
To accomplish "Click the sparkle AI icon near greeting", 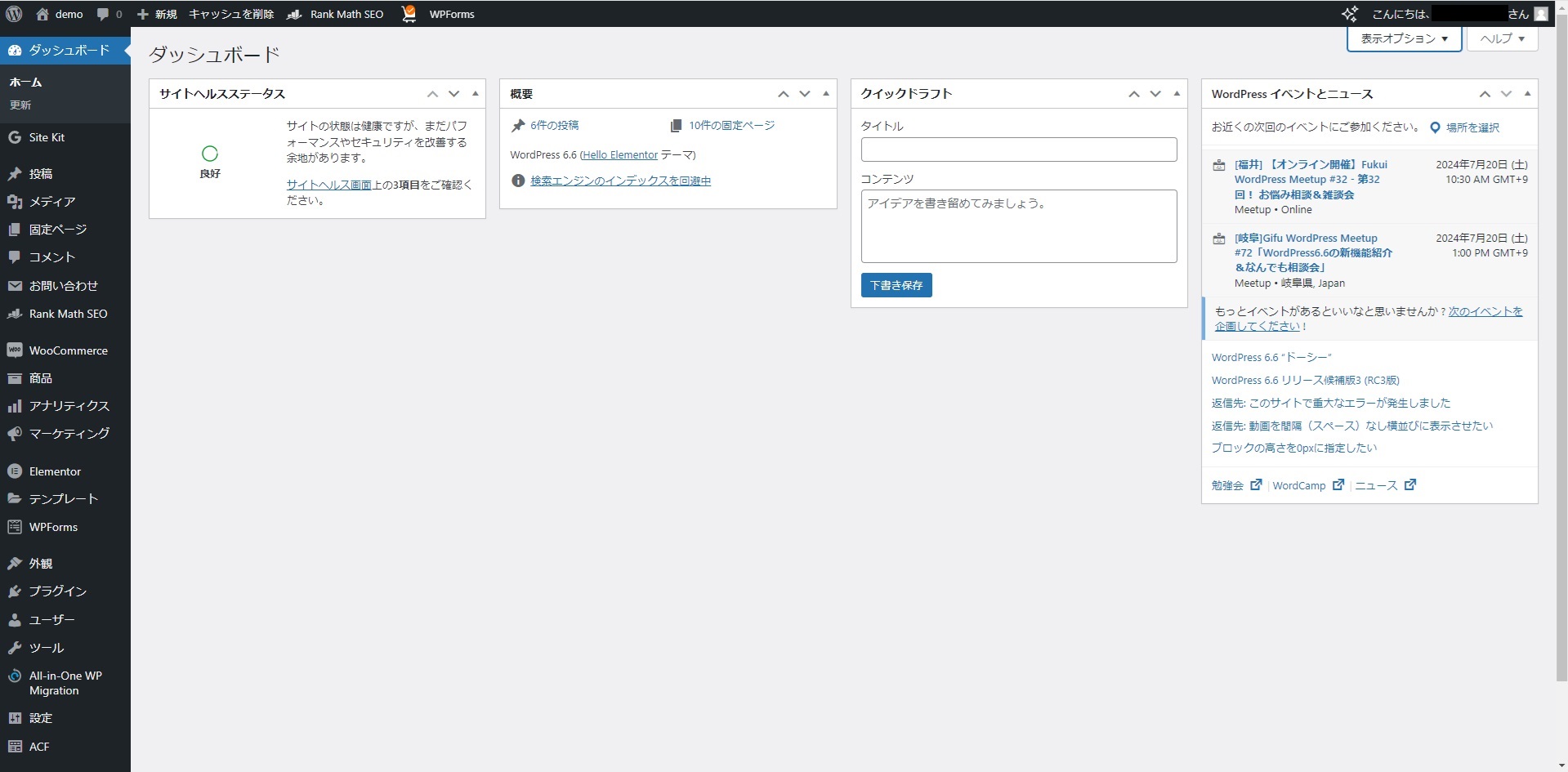I will point(1350,14).
